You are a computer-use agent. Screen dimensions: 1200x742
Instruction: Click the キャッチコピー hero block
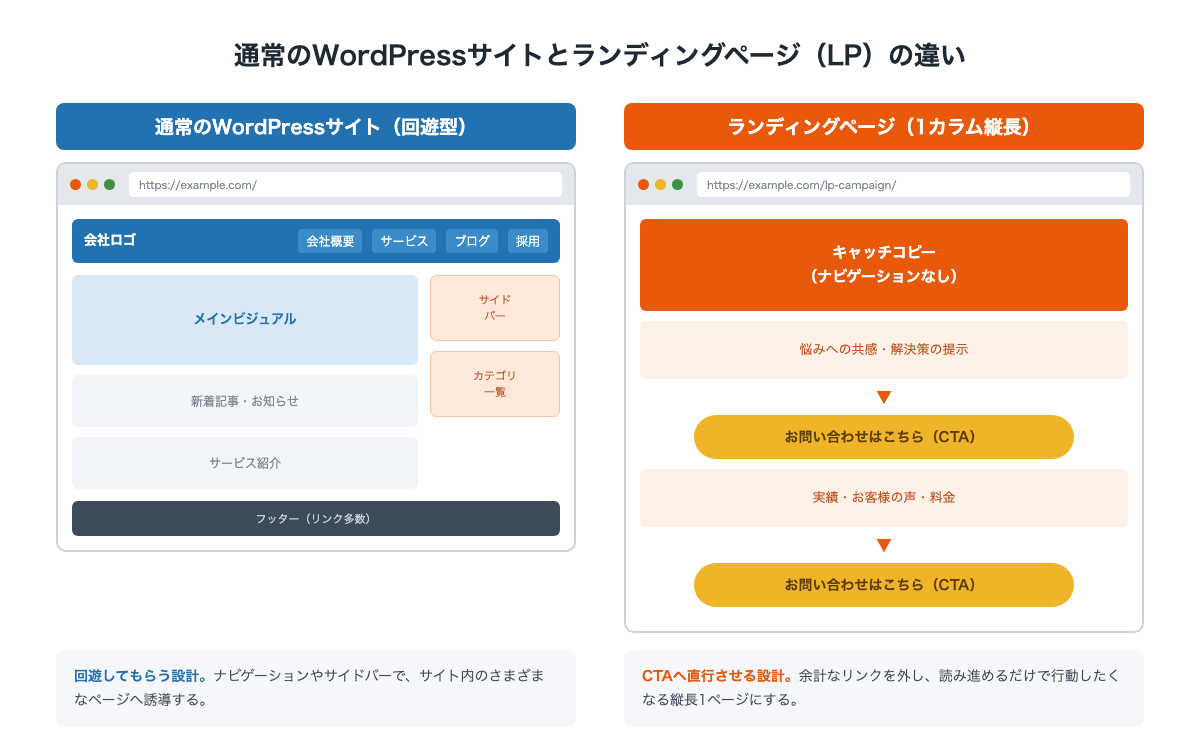pos(884,265)
